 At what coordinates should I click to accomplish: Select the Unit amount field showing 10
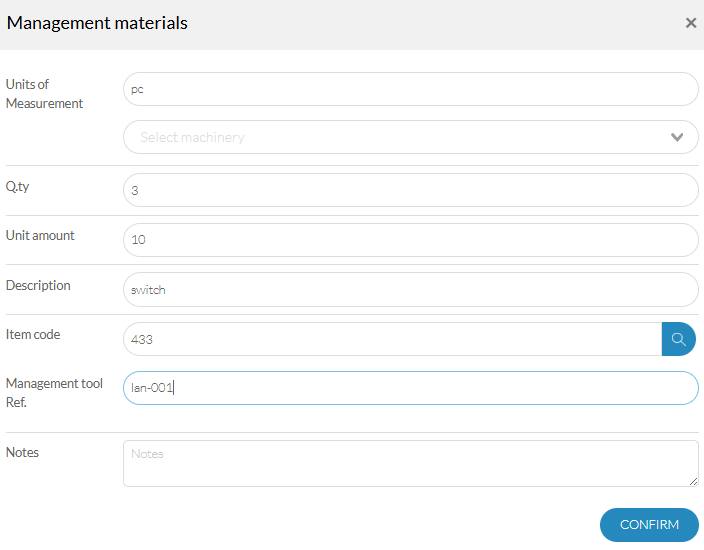pos(410,240)
